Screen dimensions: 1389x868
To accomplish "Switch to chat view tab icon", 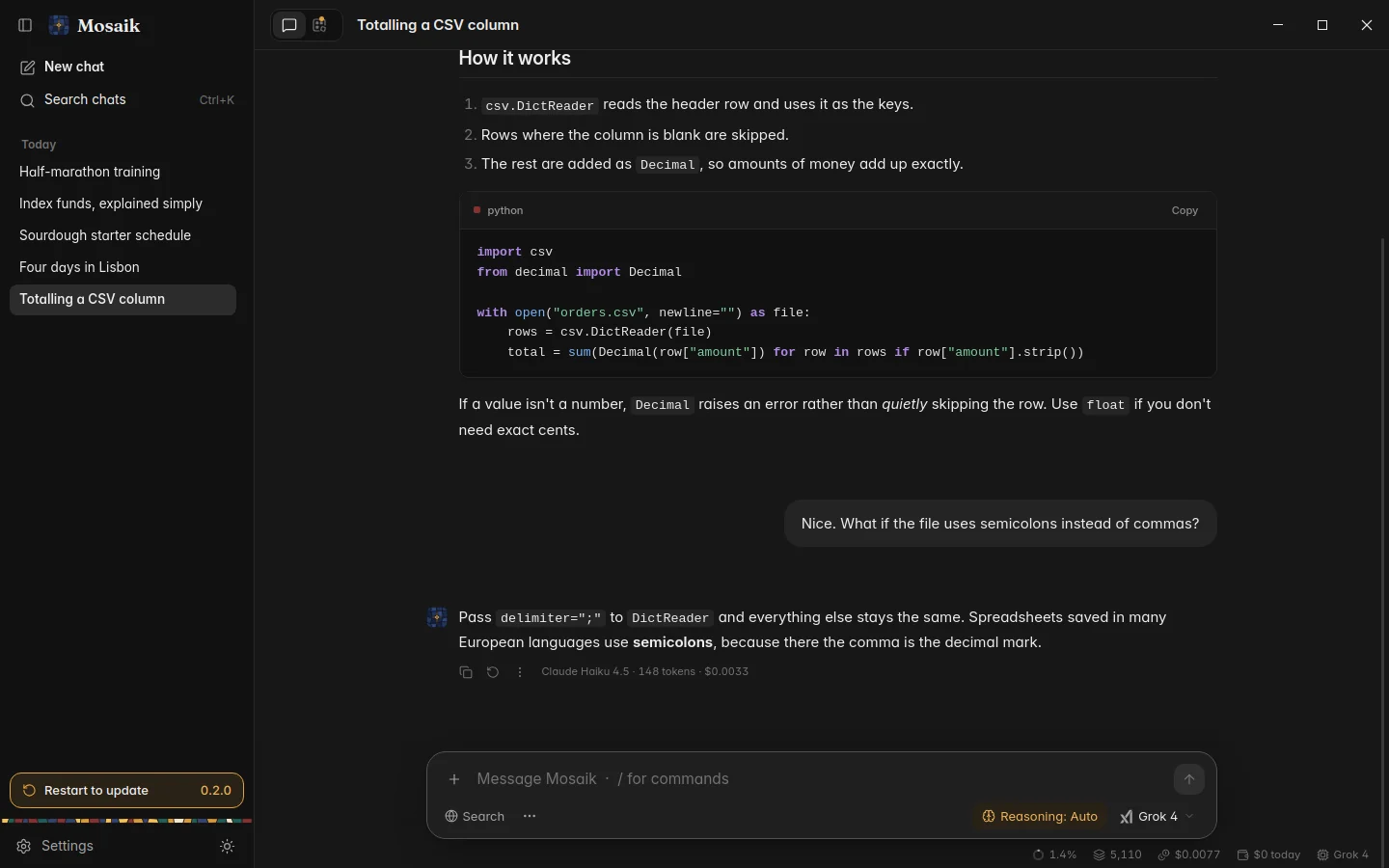I will 289,25.
